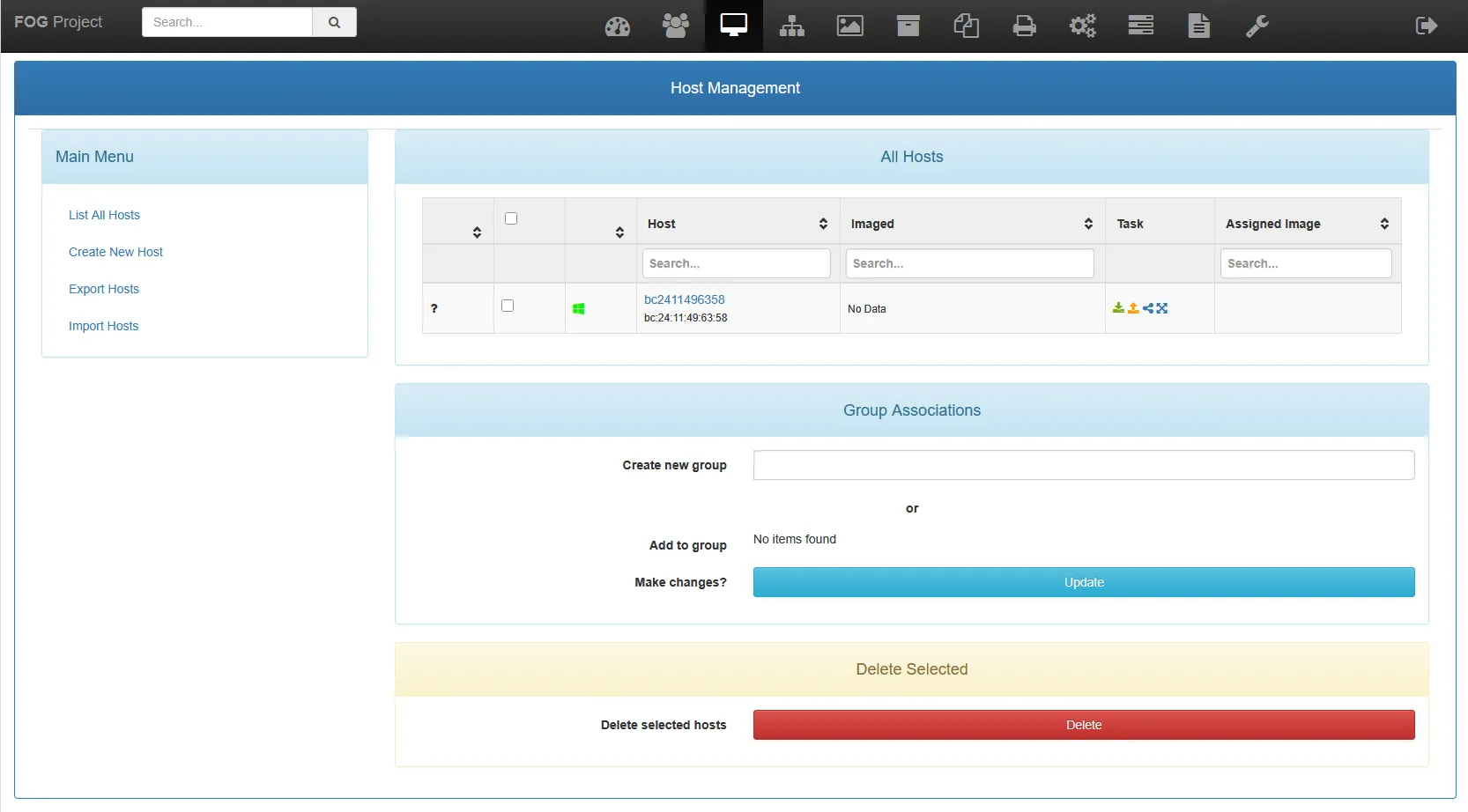1468x812 pixels.
Task: Select checkbox for host bc2411496358
Action: point(508,306)
